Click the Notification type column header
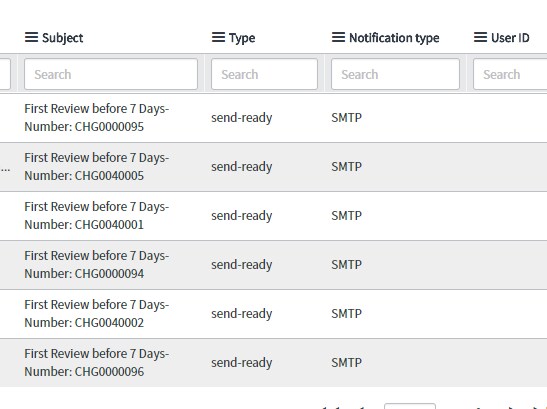The width and height of the screenshot is (547, 409). click(394, 38)
